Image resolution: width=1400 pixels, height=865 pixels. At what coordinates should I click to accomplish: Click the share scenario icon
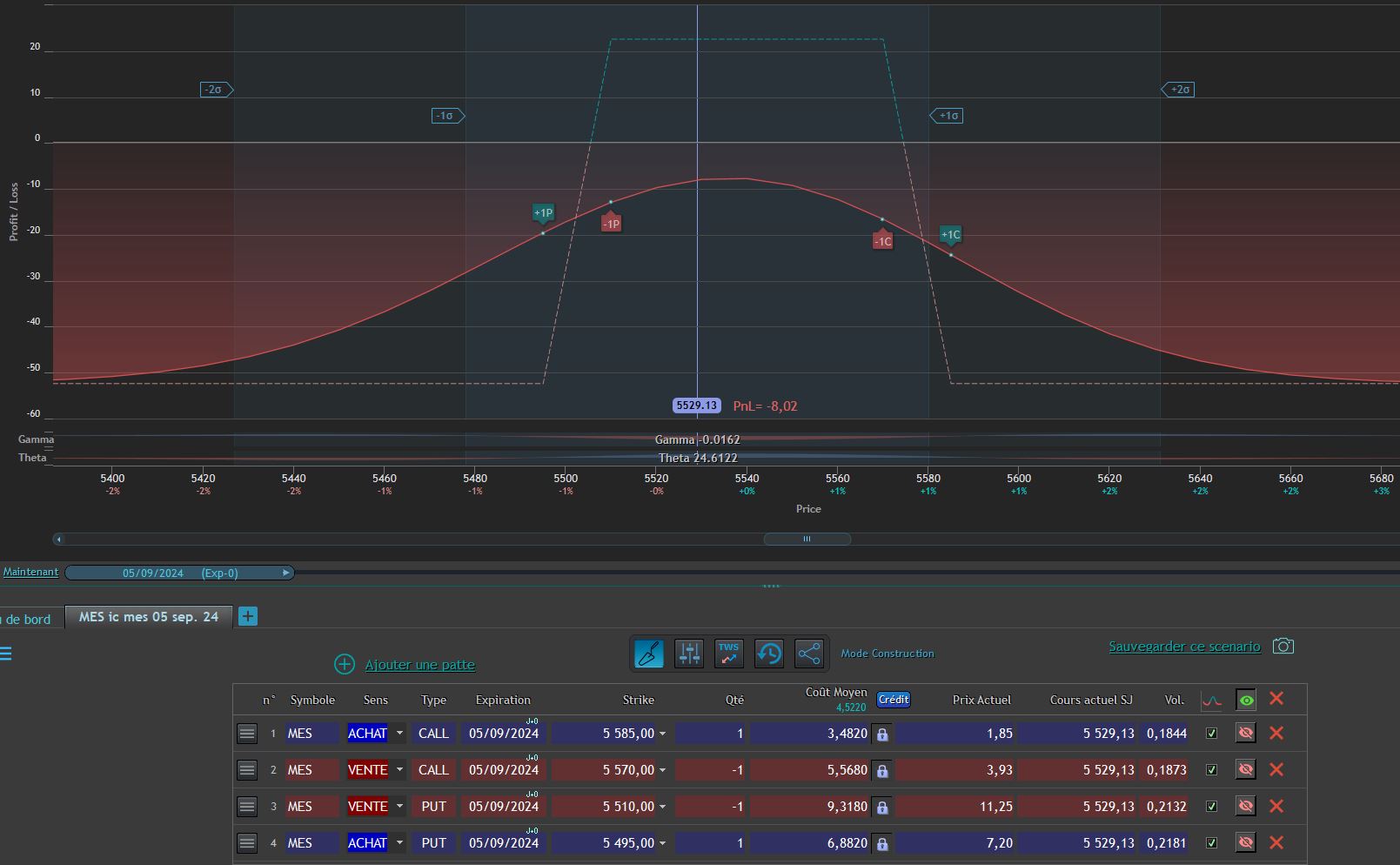[x=809, y=654]
